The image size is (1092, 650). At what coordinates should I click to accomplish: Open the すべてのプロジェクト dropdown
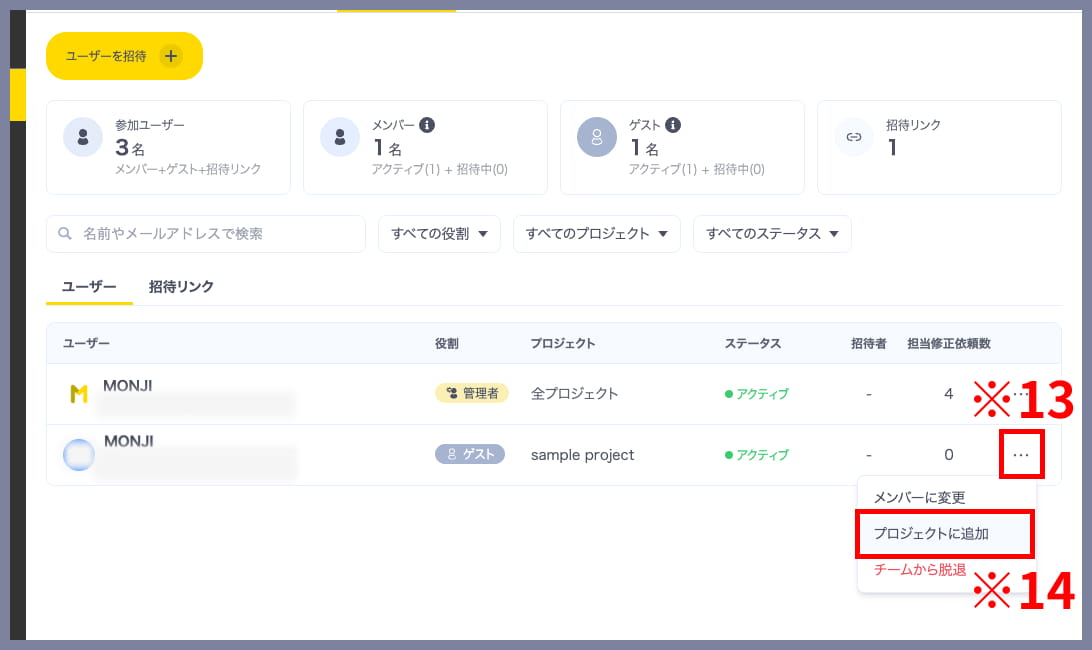coord(597,233)
